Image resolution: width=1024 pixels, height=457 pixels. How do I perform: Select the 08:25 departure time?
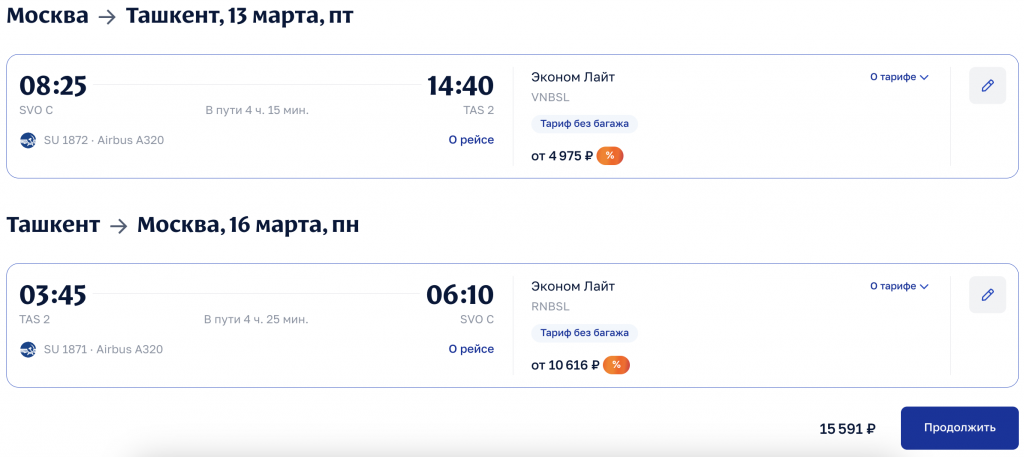(x=53, y=86)
